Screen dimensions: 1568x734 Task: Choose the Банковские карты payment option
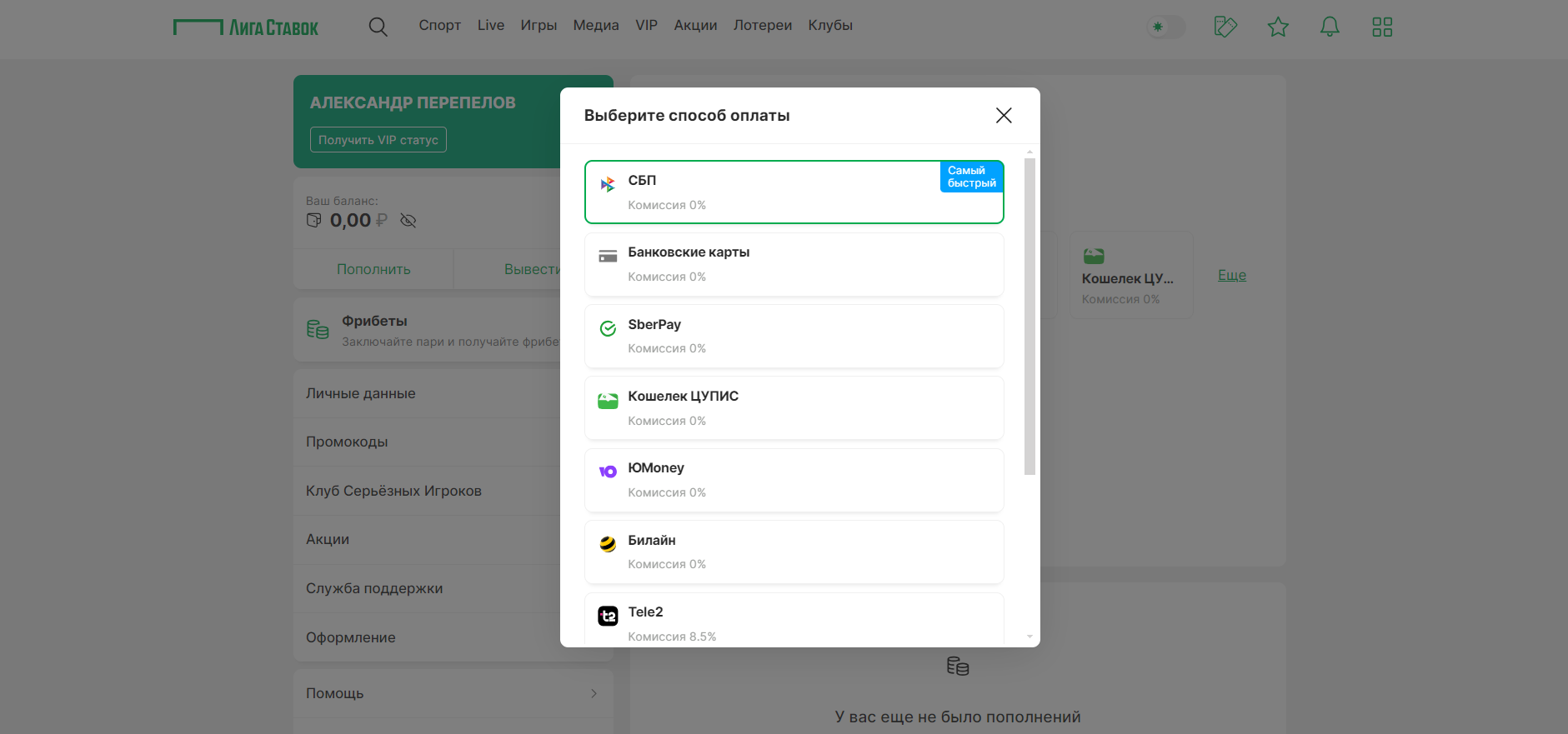pos(794,264)
